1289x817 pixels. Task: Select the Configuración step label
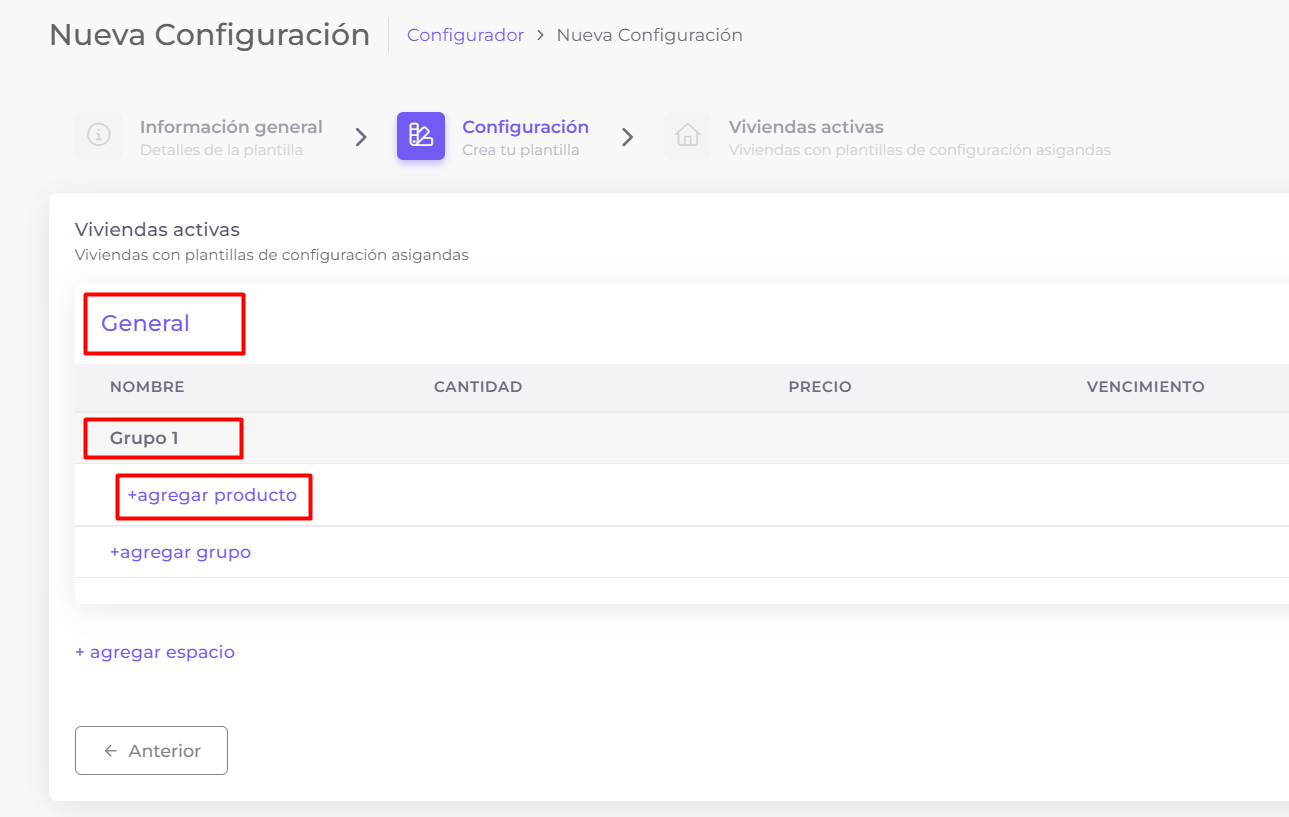[x=525, y=128]
